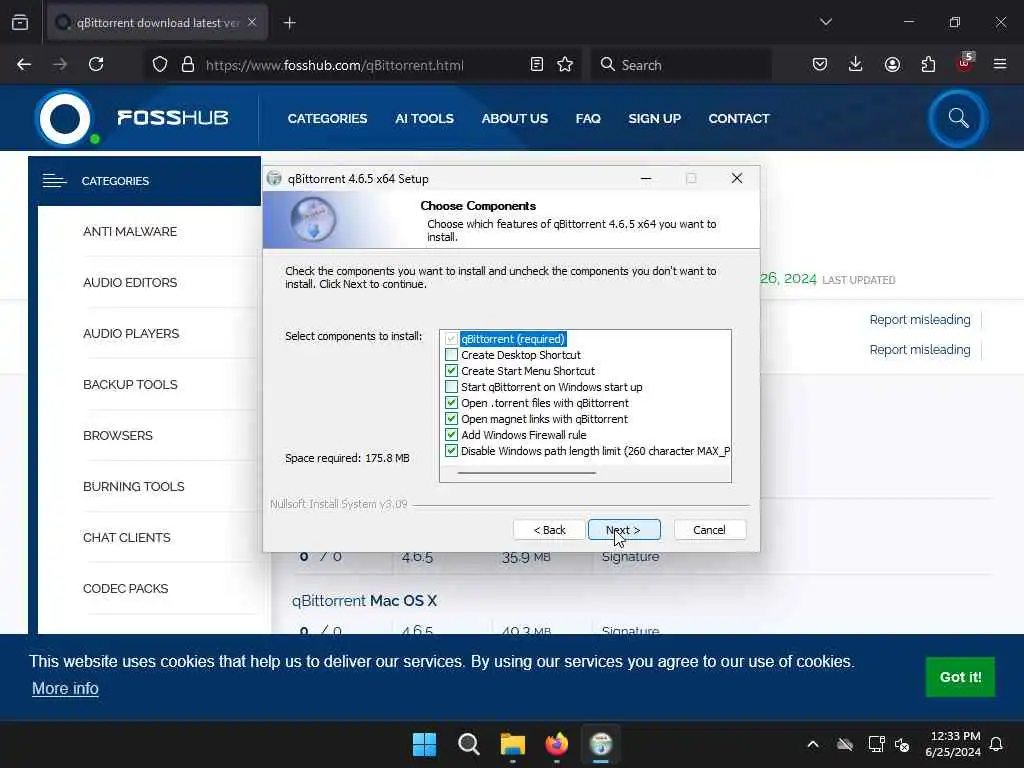The height and width of the screenshot is (768, 1024).
Task: Focus the Firefox Search box
Action: point(681,65)
